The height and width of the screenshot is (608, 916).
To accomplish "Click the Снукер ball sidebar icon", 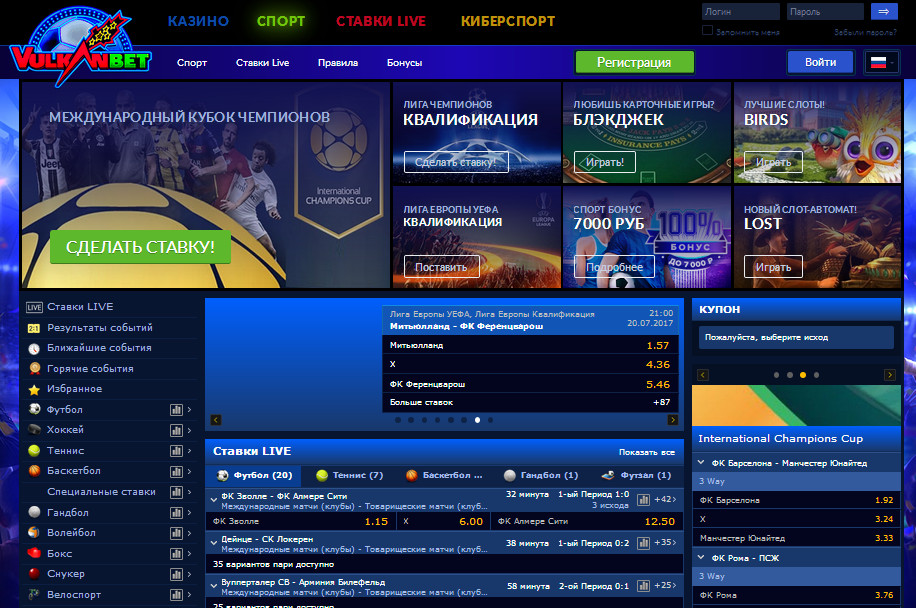I will (x=34, y=574).
